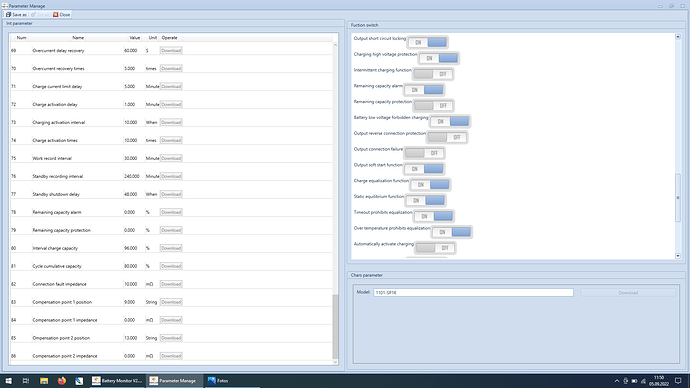The height and width of the screenshot is (388, 690).
Task: Click value 96.000 of Interval charge capacity
Action: click(131, 248)
